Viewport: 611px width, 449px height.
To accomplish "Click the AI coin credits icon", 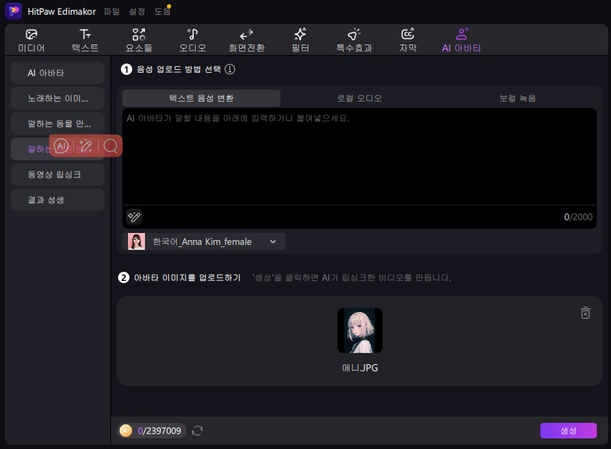I will (x=126, y=431).
